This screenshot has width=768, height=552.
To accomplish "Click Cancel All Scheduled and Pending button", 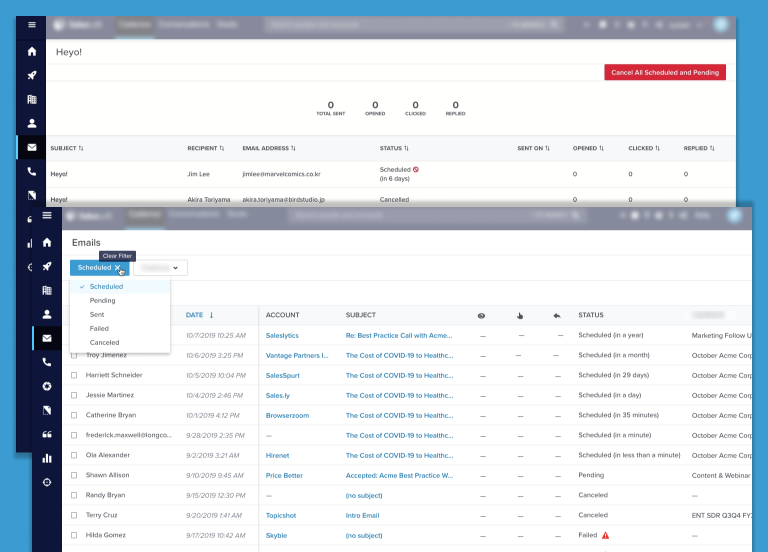I will click(x=665, y=72).
